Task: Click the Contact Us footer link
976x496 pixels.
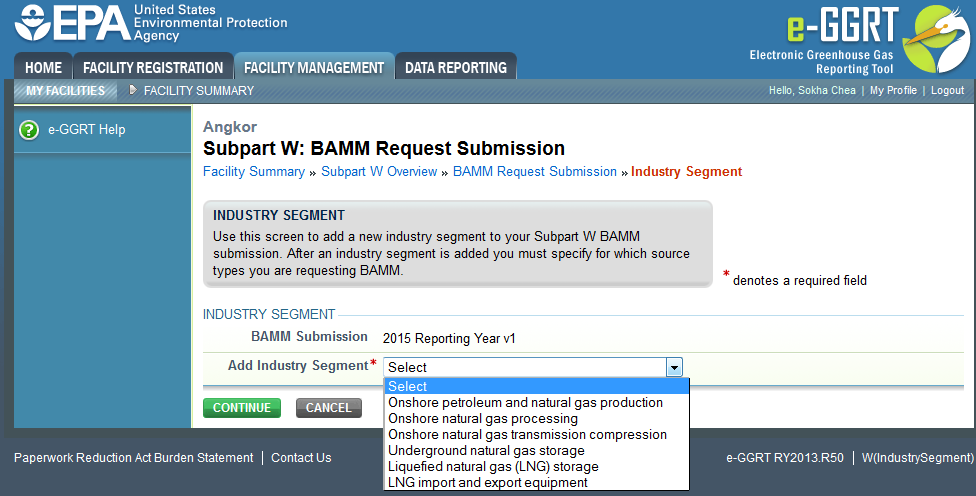Action: click(x=301, y=458)
